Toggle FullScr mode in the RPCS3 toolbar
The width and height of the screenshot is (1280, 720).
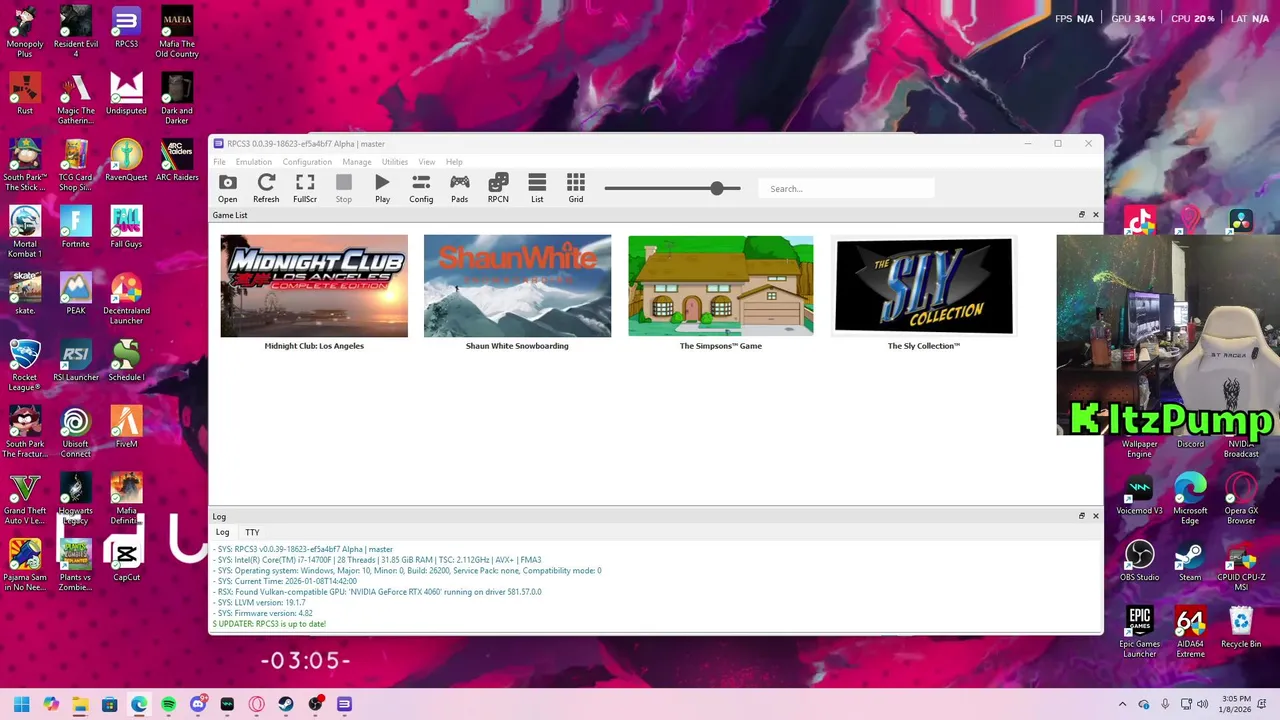[x=305, y=187]
